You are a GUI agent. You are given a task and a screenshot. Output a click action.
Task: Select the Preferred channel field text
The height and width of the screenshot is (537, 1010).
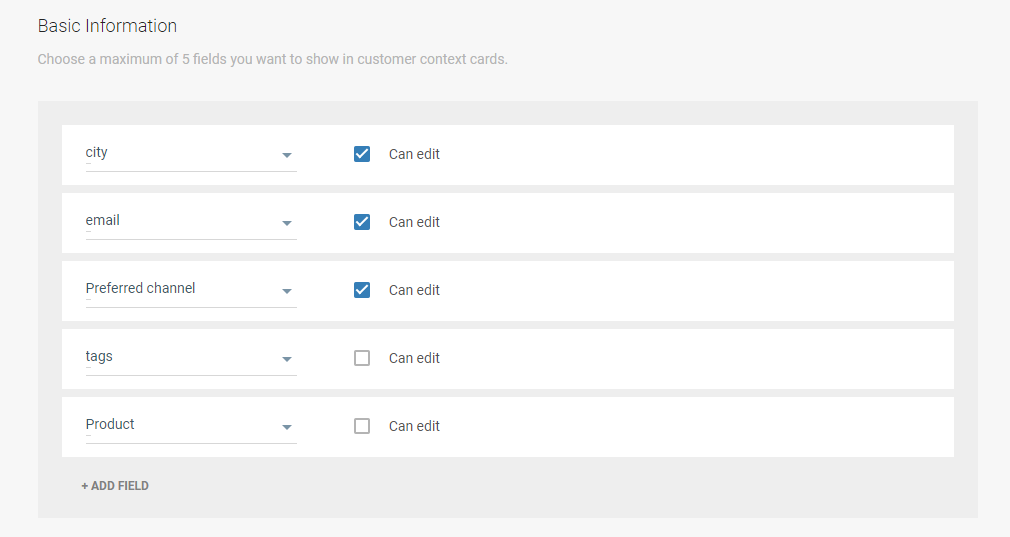point(141,289)
